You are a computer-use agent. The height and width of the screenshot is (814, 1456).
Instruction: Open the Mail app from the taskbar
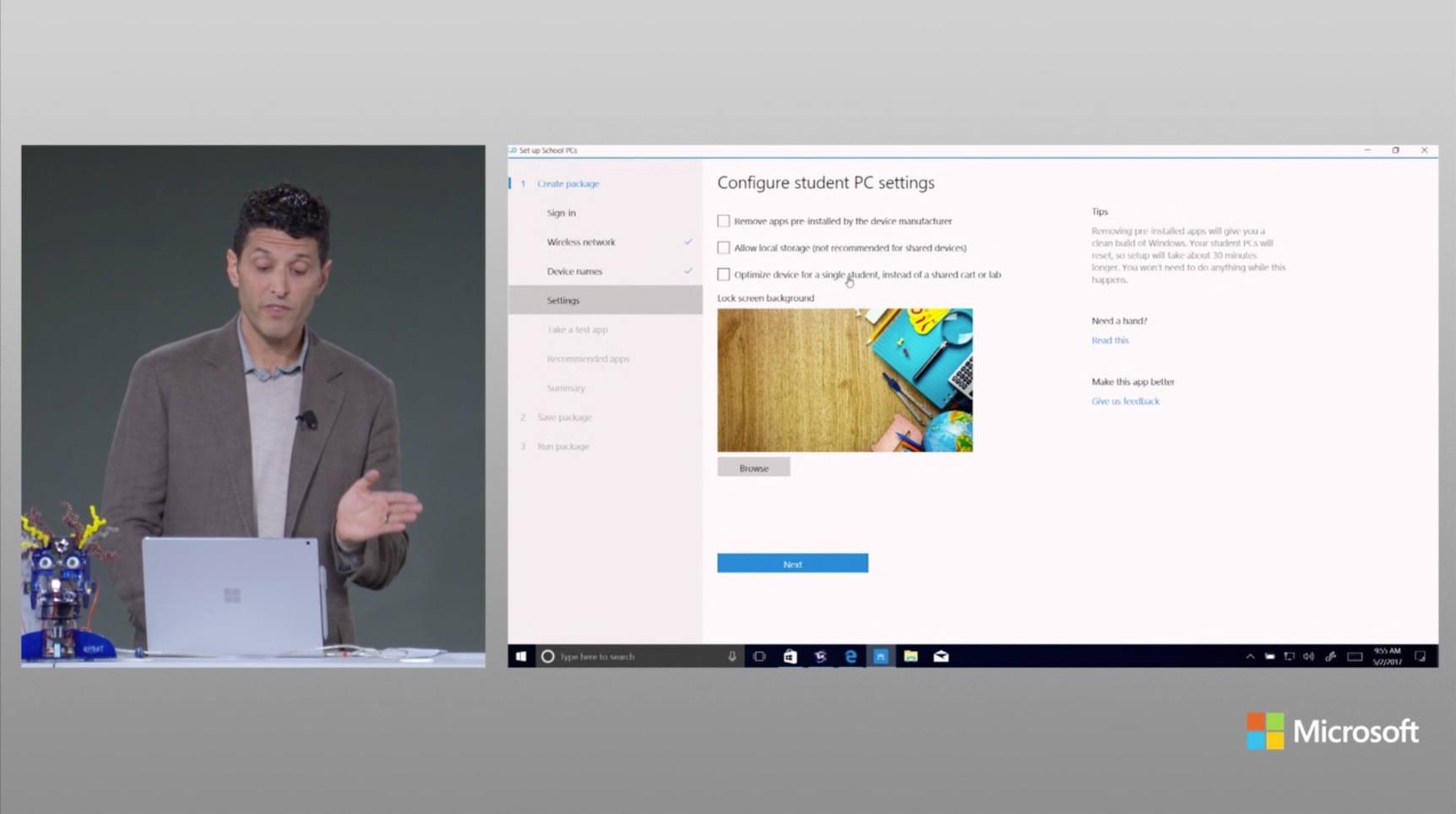941,656
